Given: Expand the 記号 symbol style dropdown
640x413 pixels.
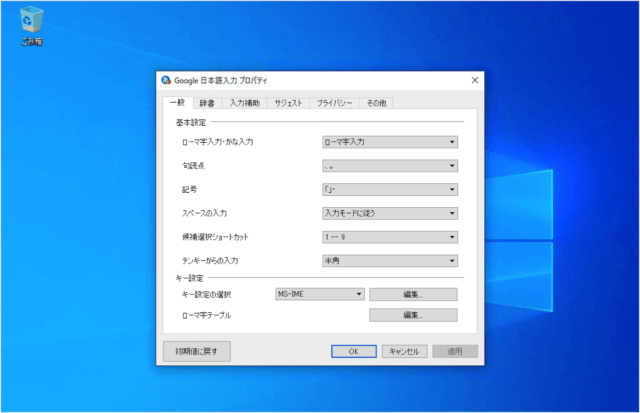Looking at the screenshot, I should [389, 189].
